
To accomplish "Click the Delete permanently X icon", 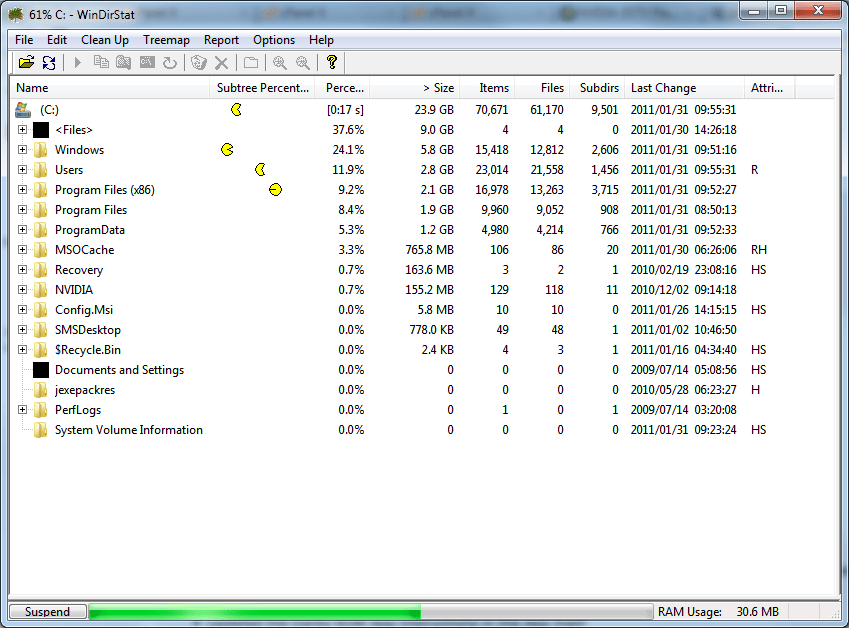I will [x=221, y=63].
